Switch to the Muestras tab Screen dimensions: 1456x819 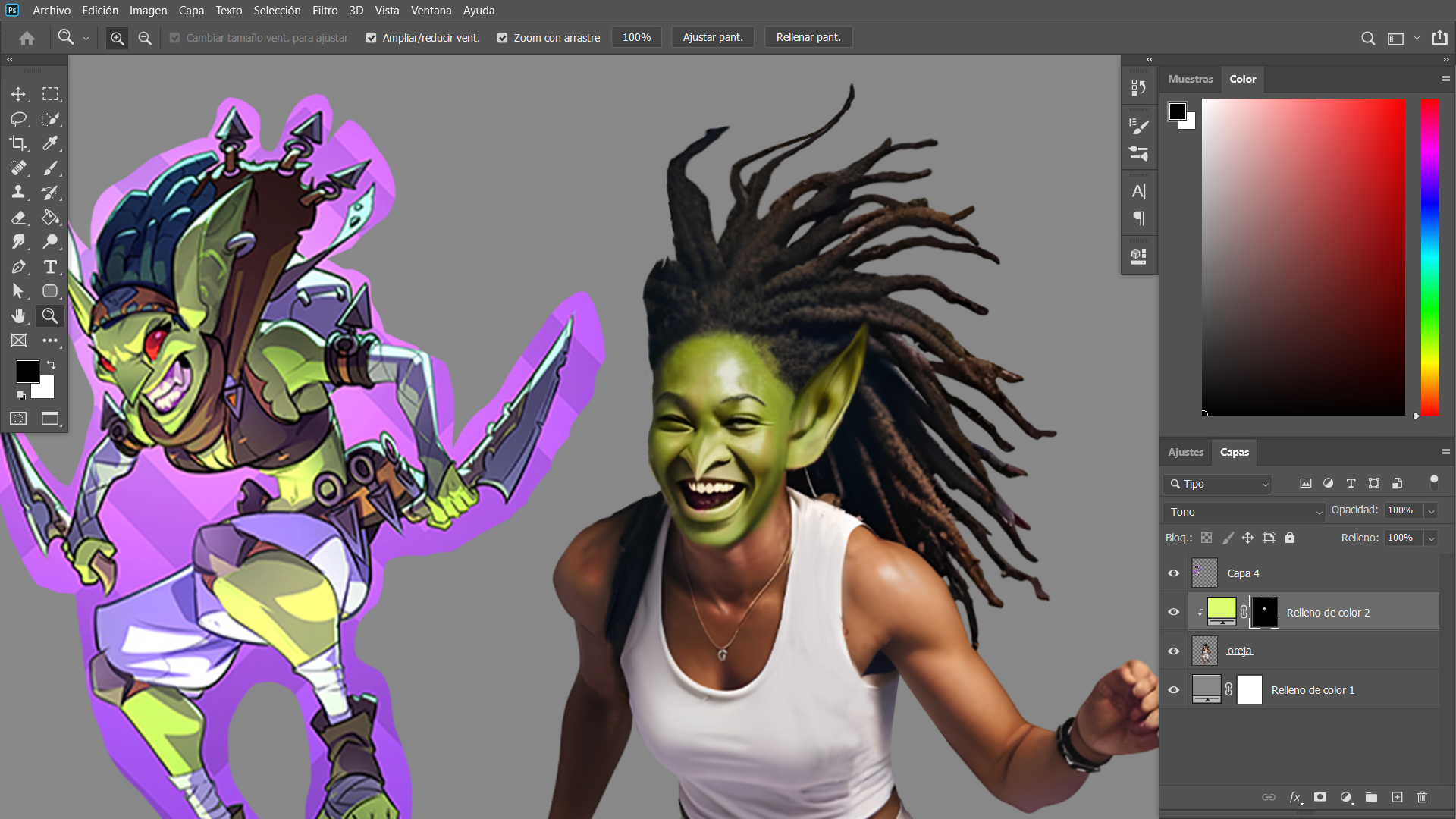point(1190,79)
